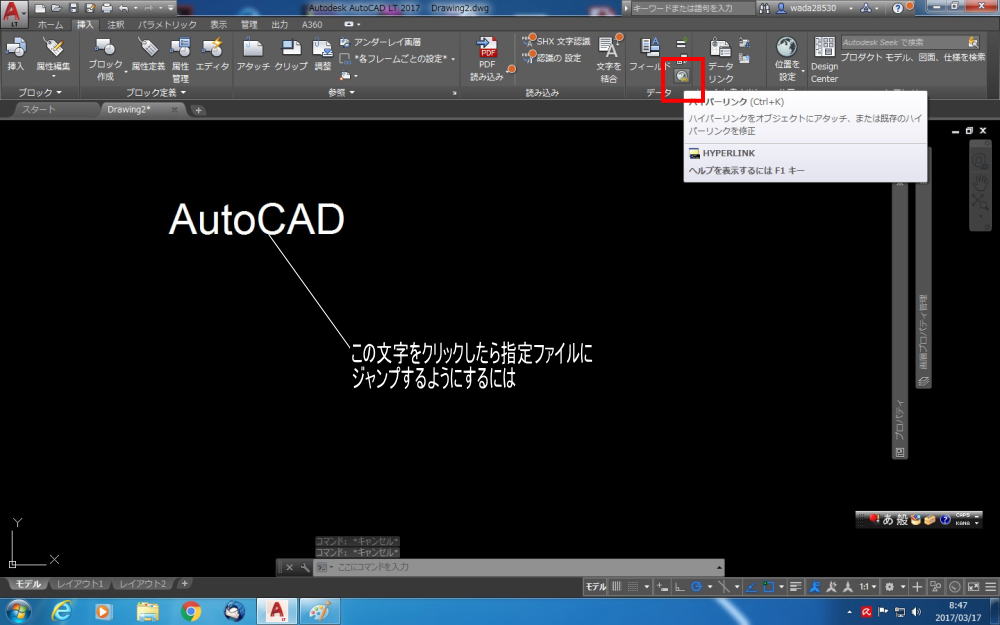
Task: Select the 属性定義 define attributes tool
Action: 148,54
